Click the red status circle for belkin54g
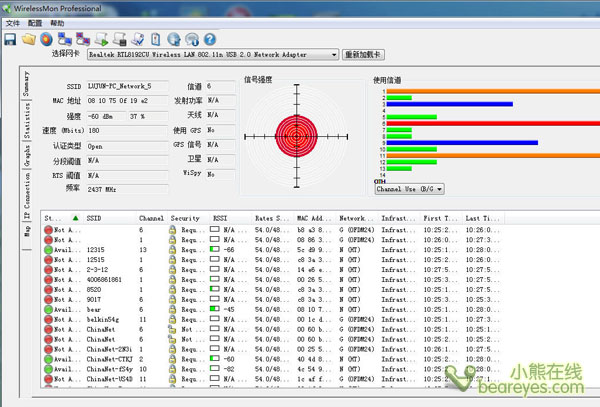The width and height of the screenshot is (600, 407). pyautogui.click(x=48, y=319)
